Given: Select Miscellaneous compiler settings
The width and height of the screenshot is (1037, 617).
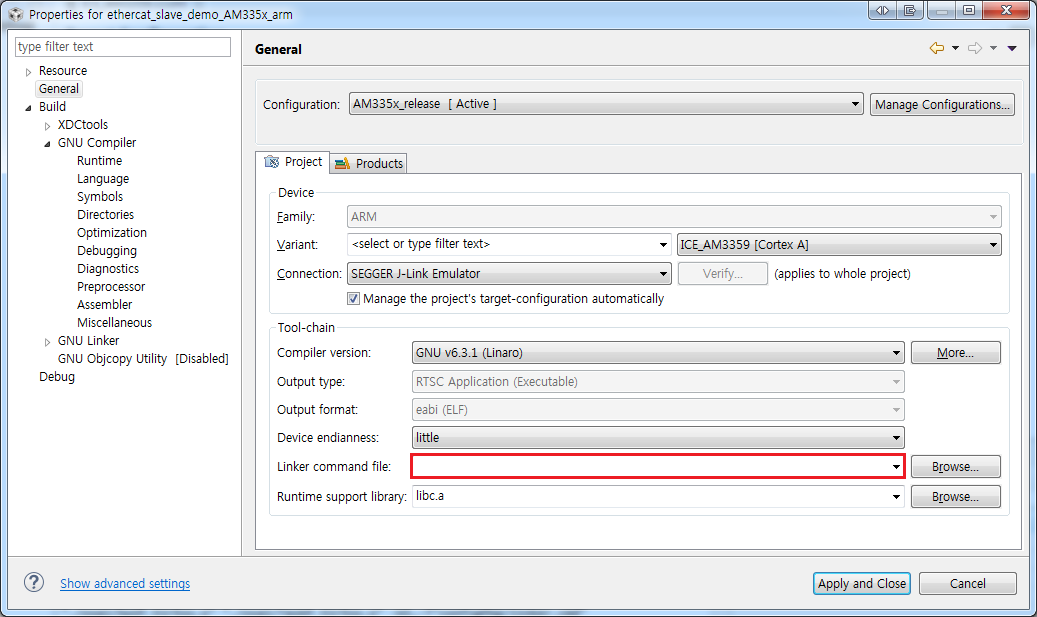Looking at the screenshot, I should [x=114, y=322].
